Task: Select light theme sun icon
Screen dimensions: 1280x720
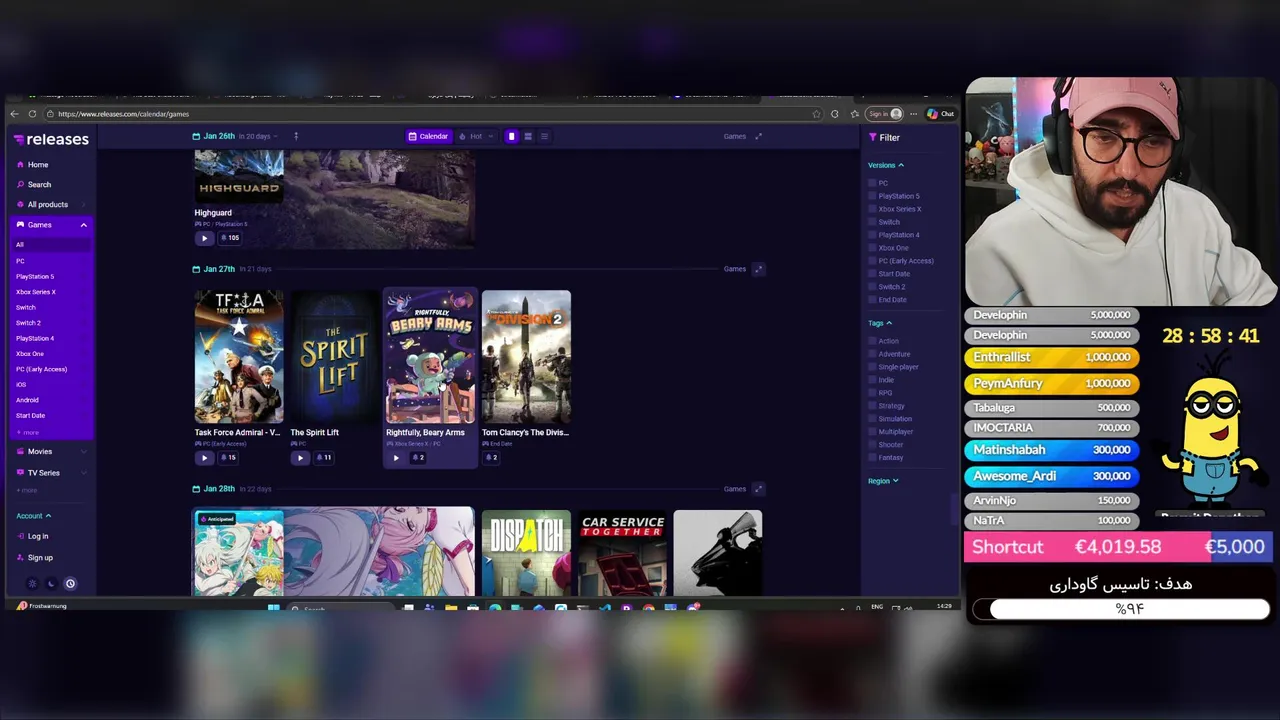Action: coord(32,584)
